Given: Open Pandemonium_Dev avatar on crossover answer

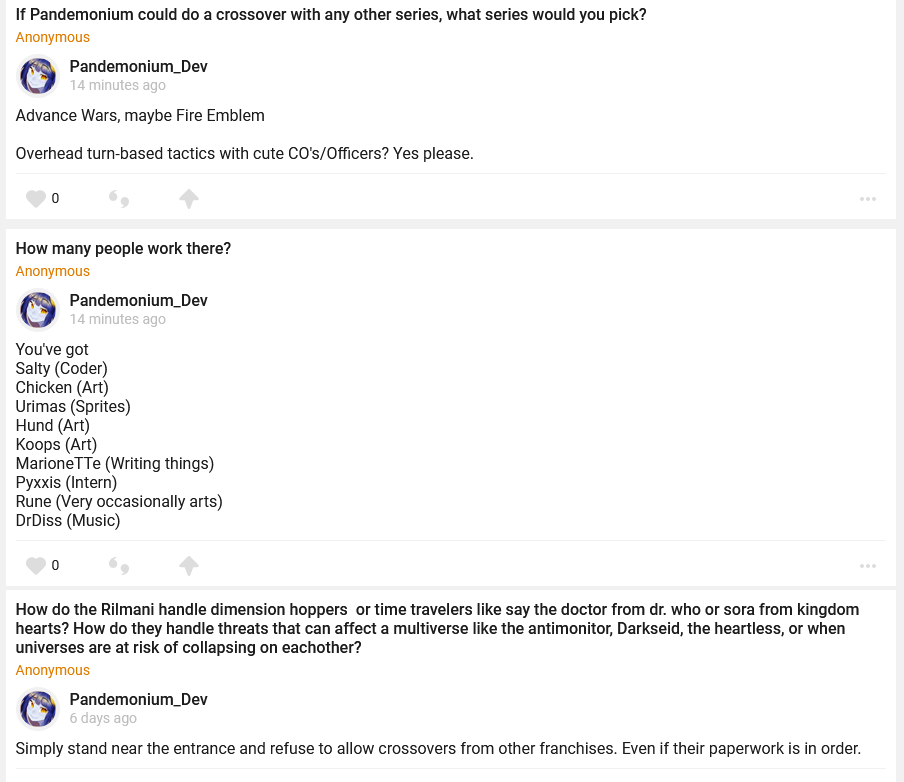Looking at the screenshot, I should tap(38, 76).
